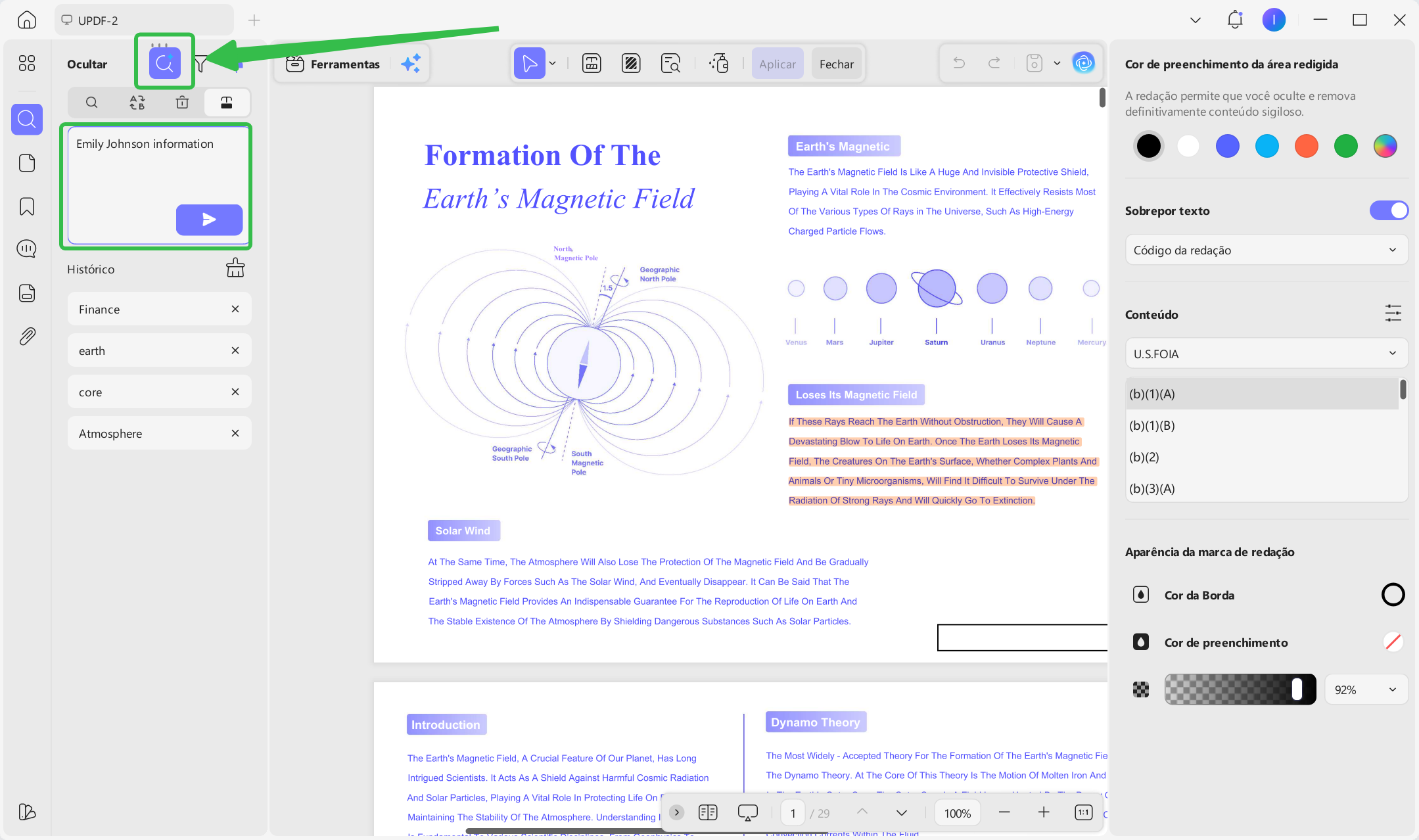This screenshot has width=1419, height=840.
Task: Click the zoom out minus button
Action: pos(1004,812)
